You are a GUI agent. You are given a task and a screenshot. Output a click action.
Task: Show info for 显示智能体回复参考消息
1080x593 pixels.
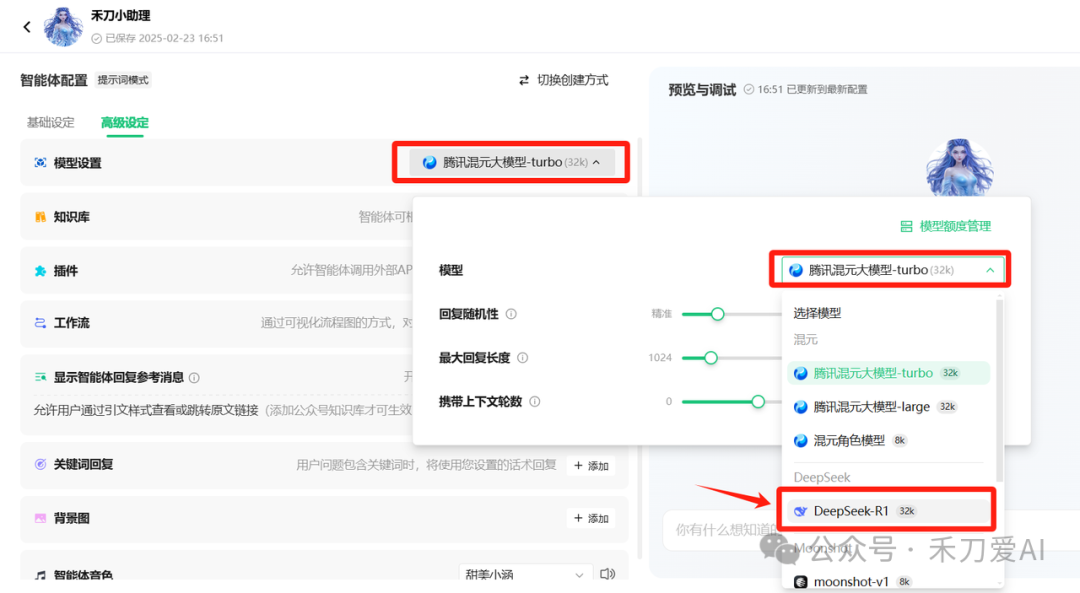click(194, 377)
